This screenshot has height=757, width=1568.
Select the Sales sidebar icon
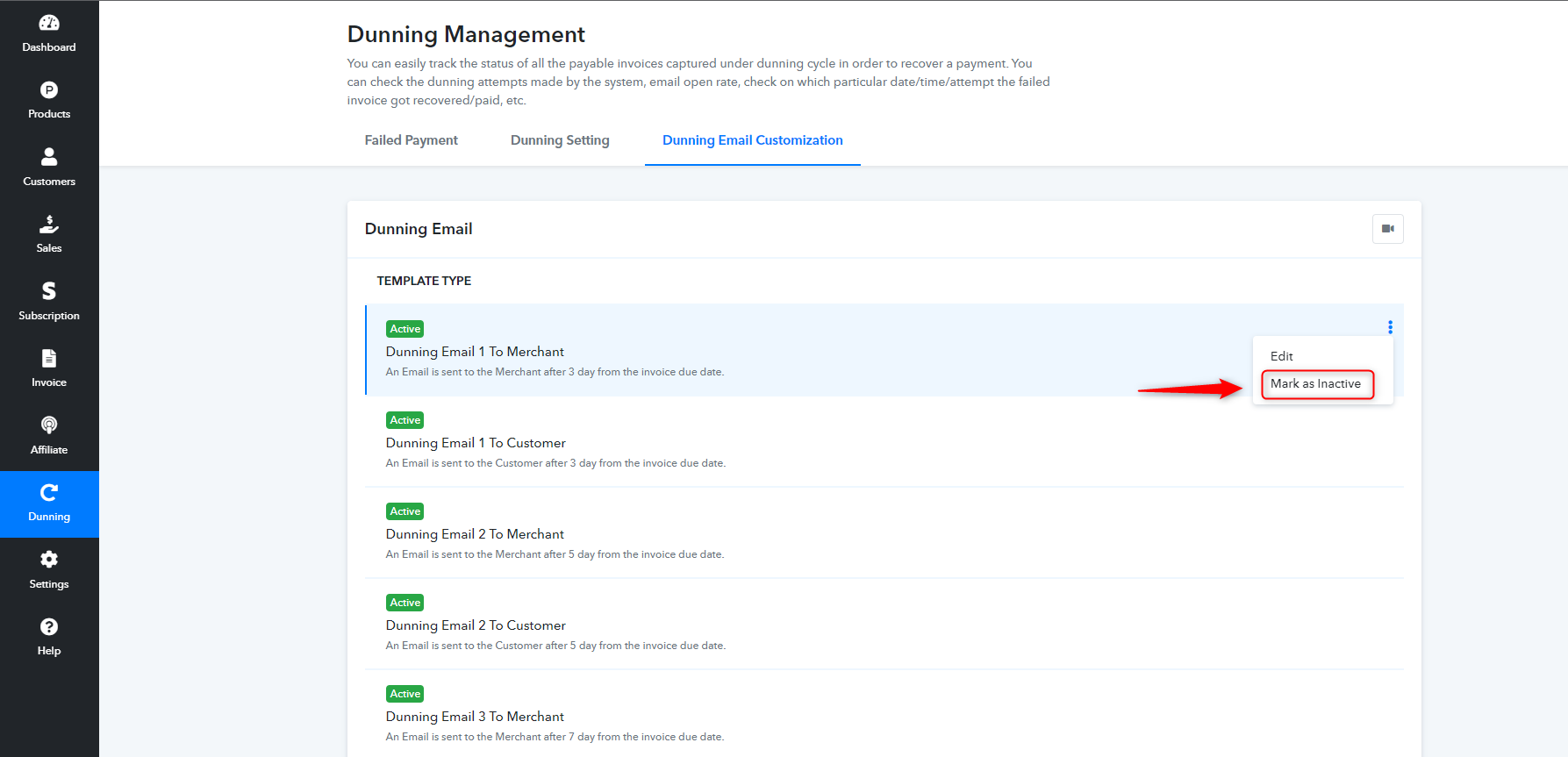tap(49, 224)
